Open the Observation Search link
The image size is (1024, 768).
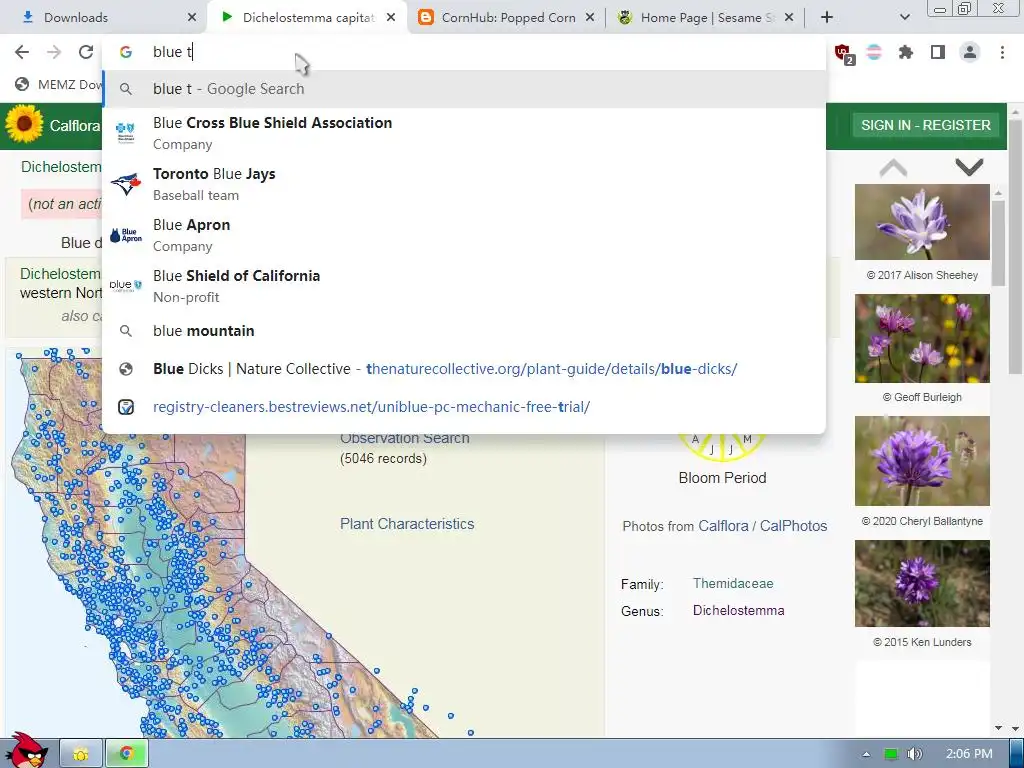pyautogui.click(x=405, y=438)
